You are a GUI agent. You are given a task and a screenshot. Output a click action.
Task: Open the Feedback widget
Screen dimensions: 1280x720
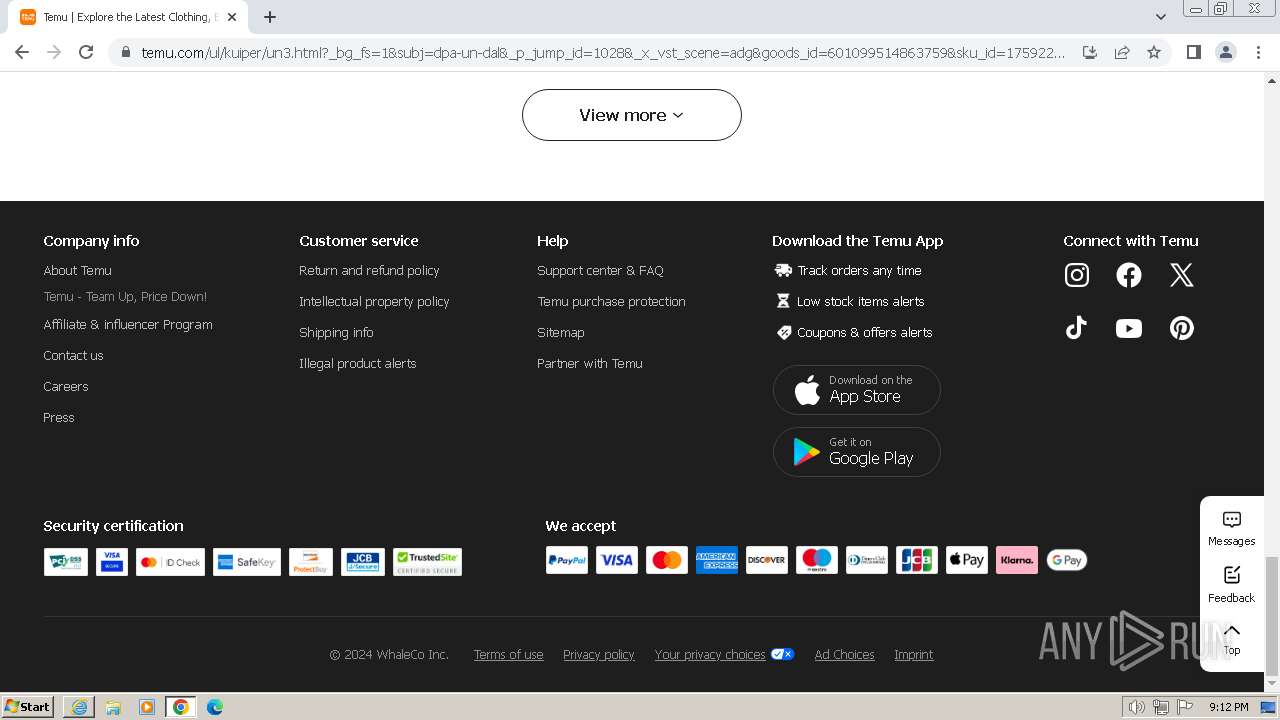[1232, 584]
